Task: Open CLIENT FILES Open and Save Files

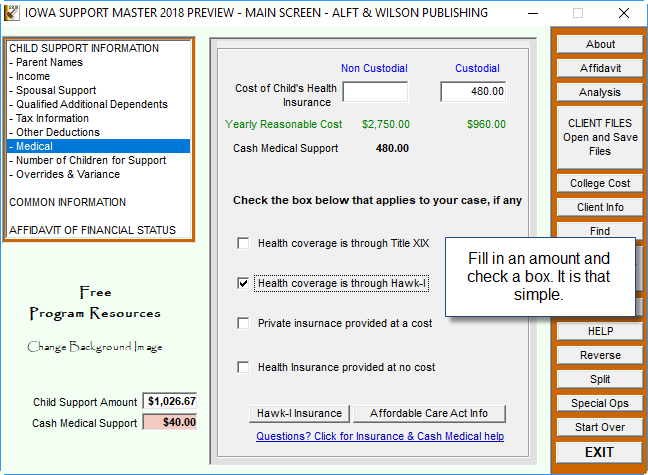Action: (x=600, y=137)
